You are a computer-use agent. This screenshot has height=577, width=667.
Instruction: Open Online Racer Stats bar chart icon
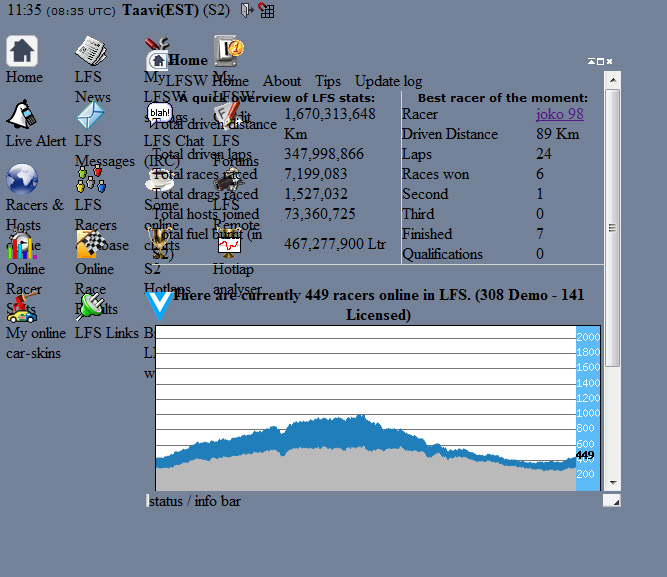coord(21,244)
